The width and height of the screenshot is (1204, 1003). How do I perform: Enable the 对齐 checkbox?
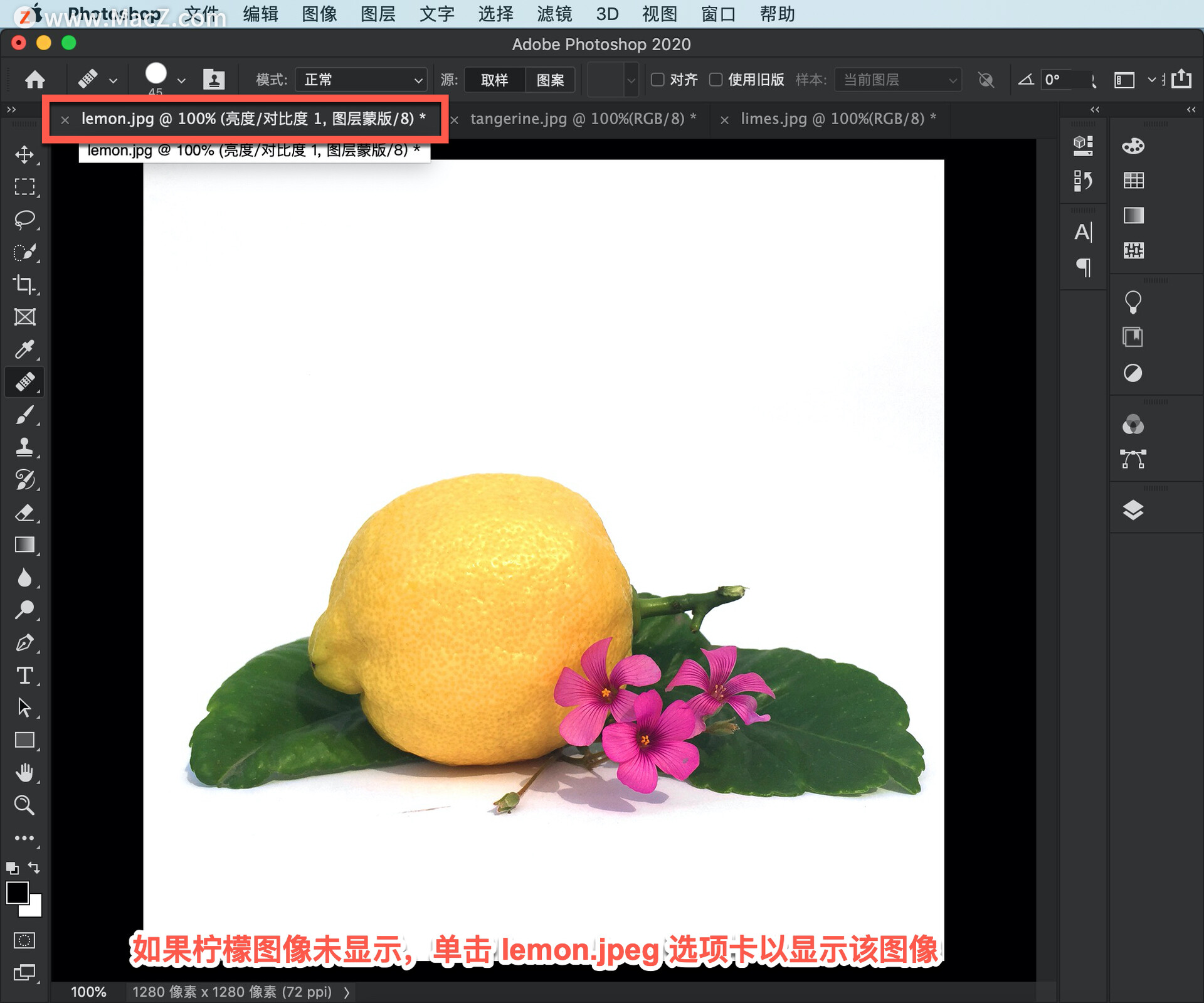pyautogui.click(x=657, y=80)
